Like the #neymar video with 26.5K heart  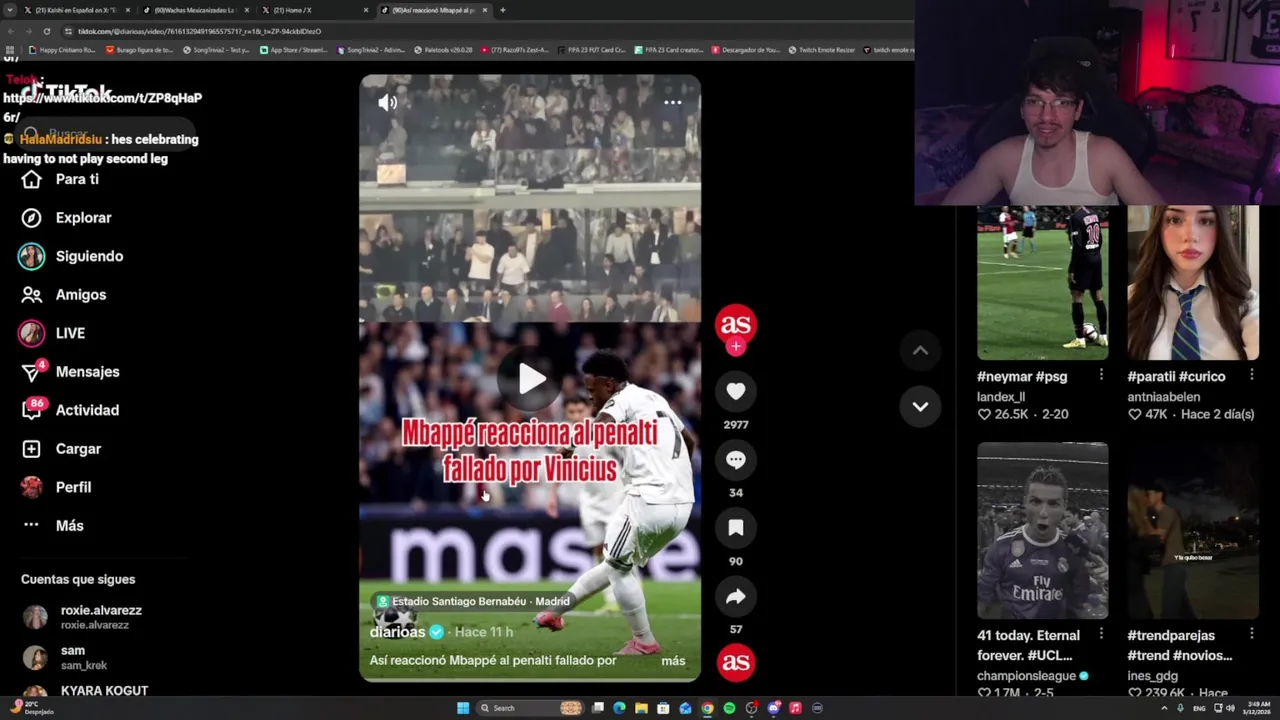(984, 414)
